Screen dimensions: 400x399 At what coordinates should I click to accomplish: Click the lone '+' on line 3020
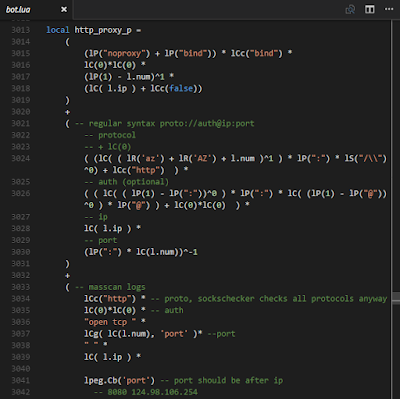(67, 112)
